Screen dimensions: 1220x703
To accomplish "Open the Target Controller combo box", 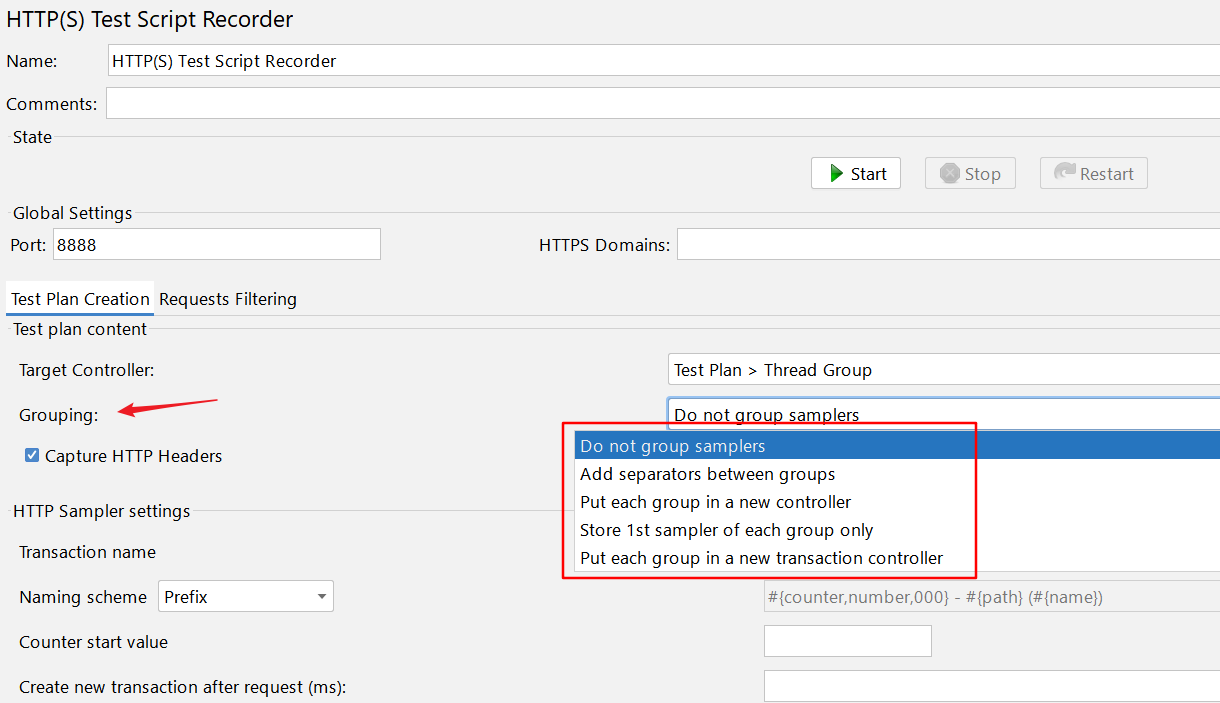I will pyautogui.click(x=942, y=370).
